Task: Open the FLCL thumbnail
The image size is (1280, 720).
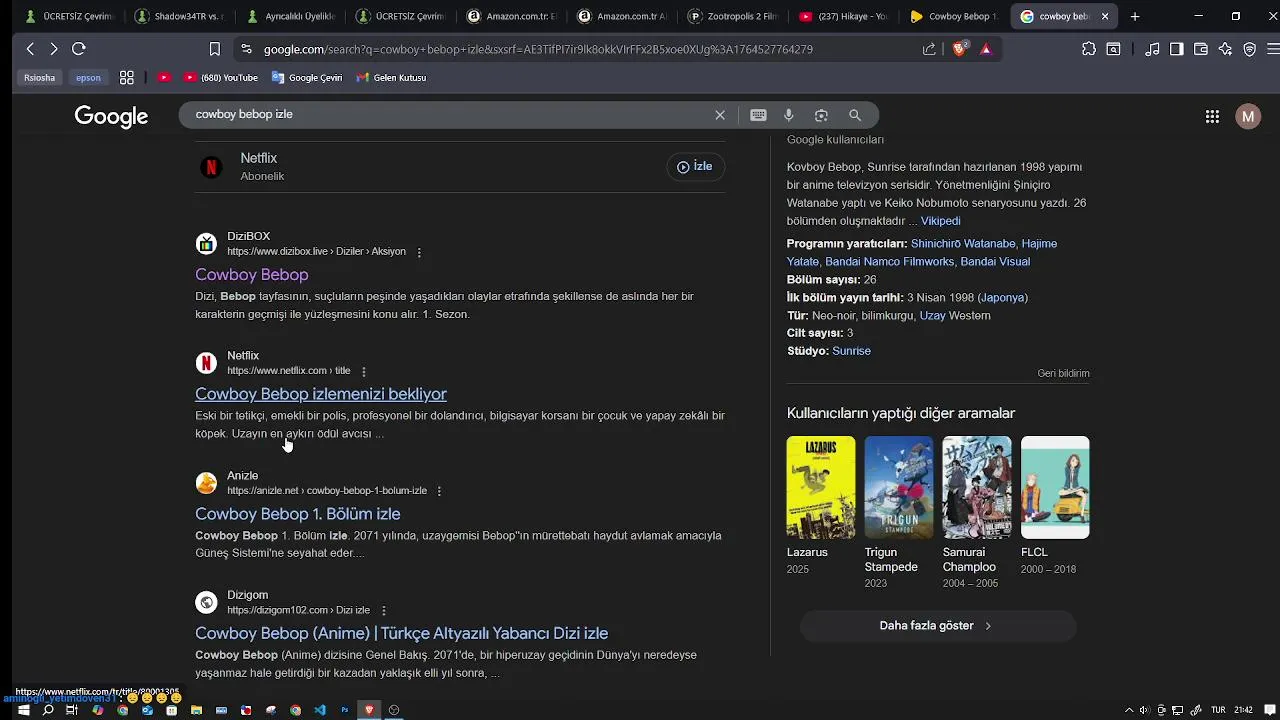Action: (1055, 487)
